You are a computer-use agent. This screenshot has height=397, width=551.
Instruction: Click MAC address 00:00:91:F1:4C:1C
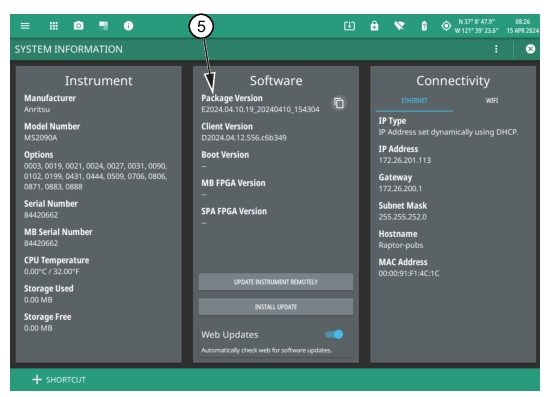click(409, 273)
